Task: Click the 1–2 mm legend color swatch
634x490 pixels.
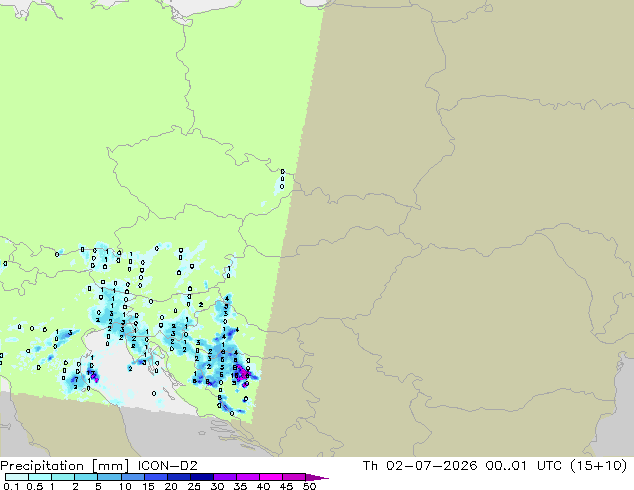Action: [x=63, y=477]
